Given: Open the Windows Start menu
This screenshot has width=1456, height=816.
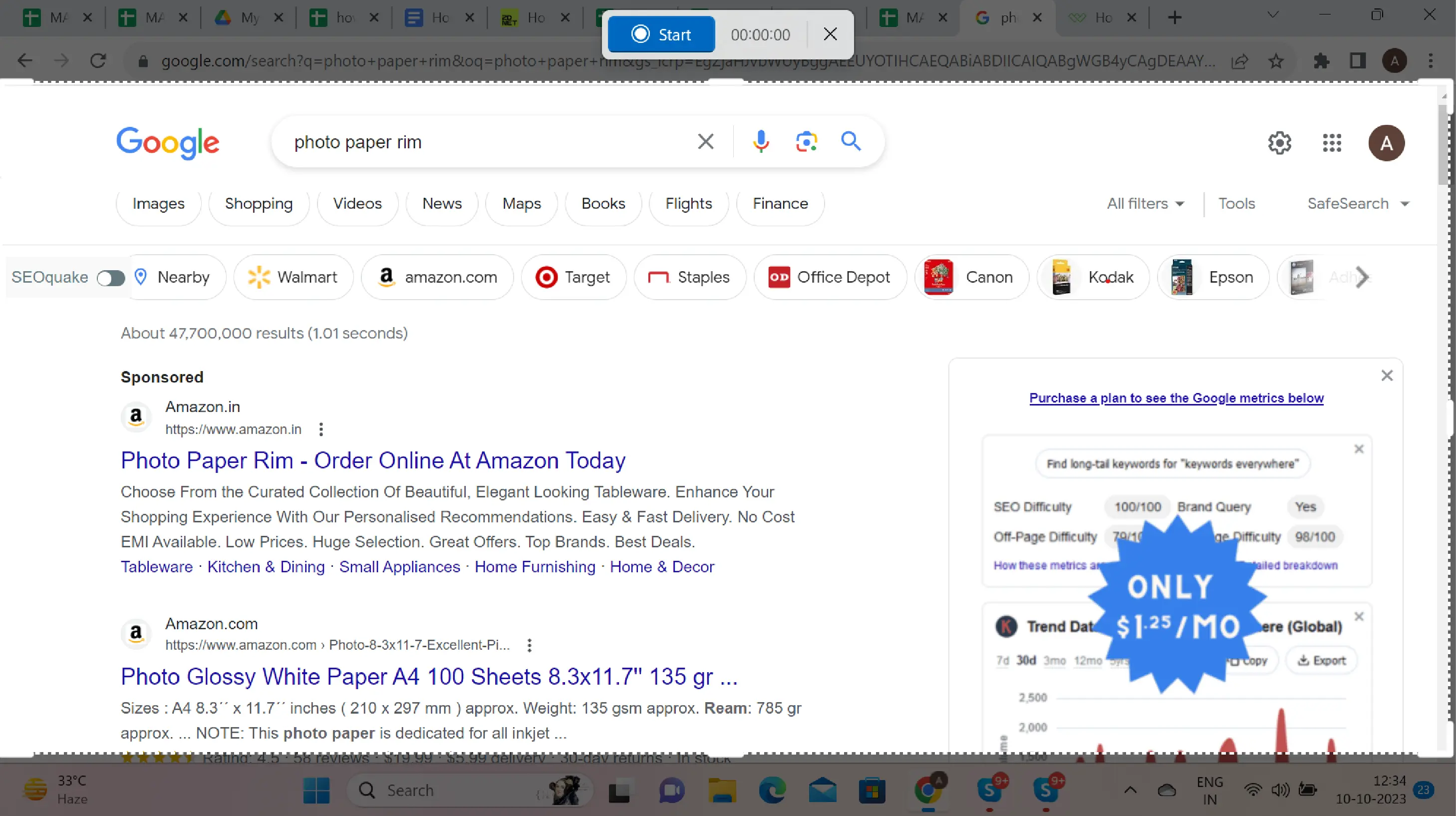Looking at the screenshot, I should (316, 790).
